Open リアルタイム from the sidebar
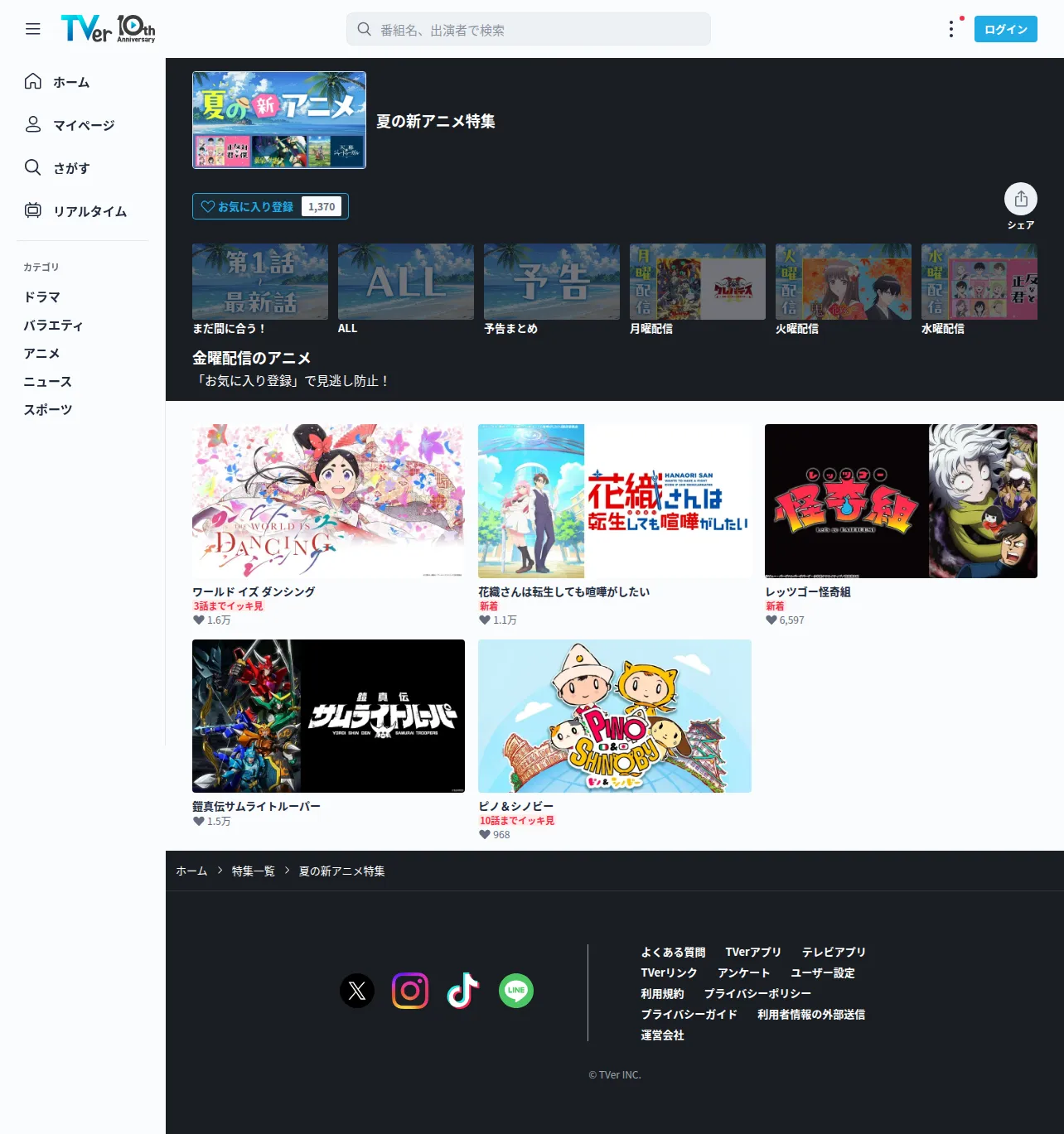 click(x=90, y=211)
